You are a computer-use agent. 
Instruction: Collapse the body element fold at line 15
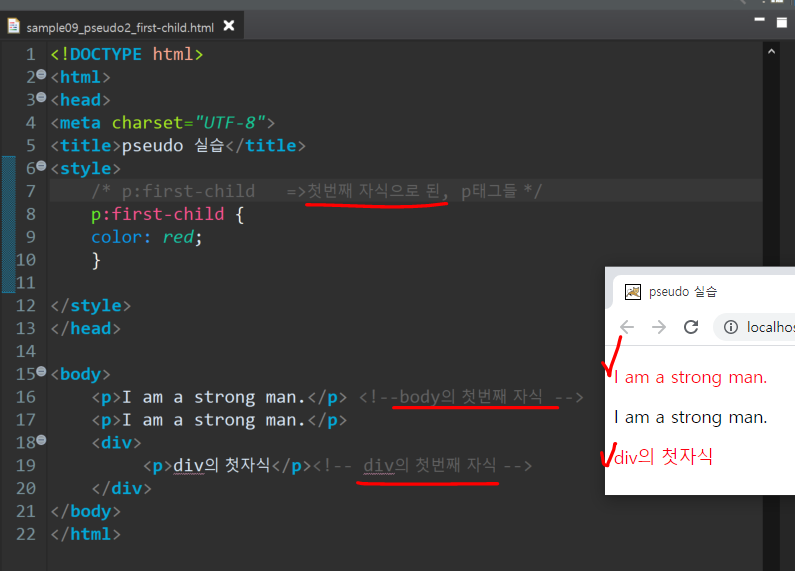click(x=41, y=372)
